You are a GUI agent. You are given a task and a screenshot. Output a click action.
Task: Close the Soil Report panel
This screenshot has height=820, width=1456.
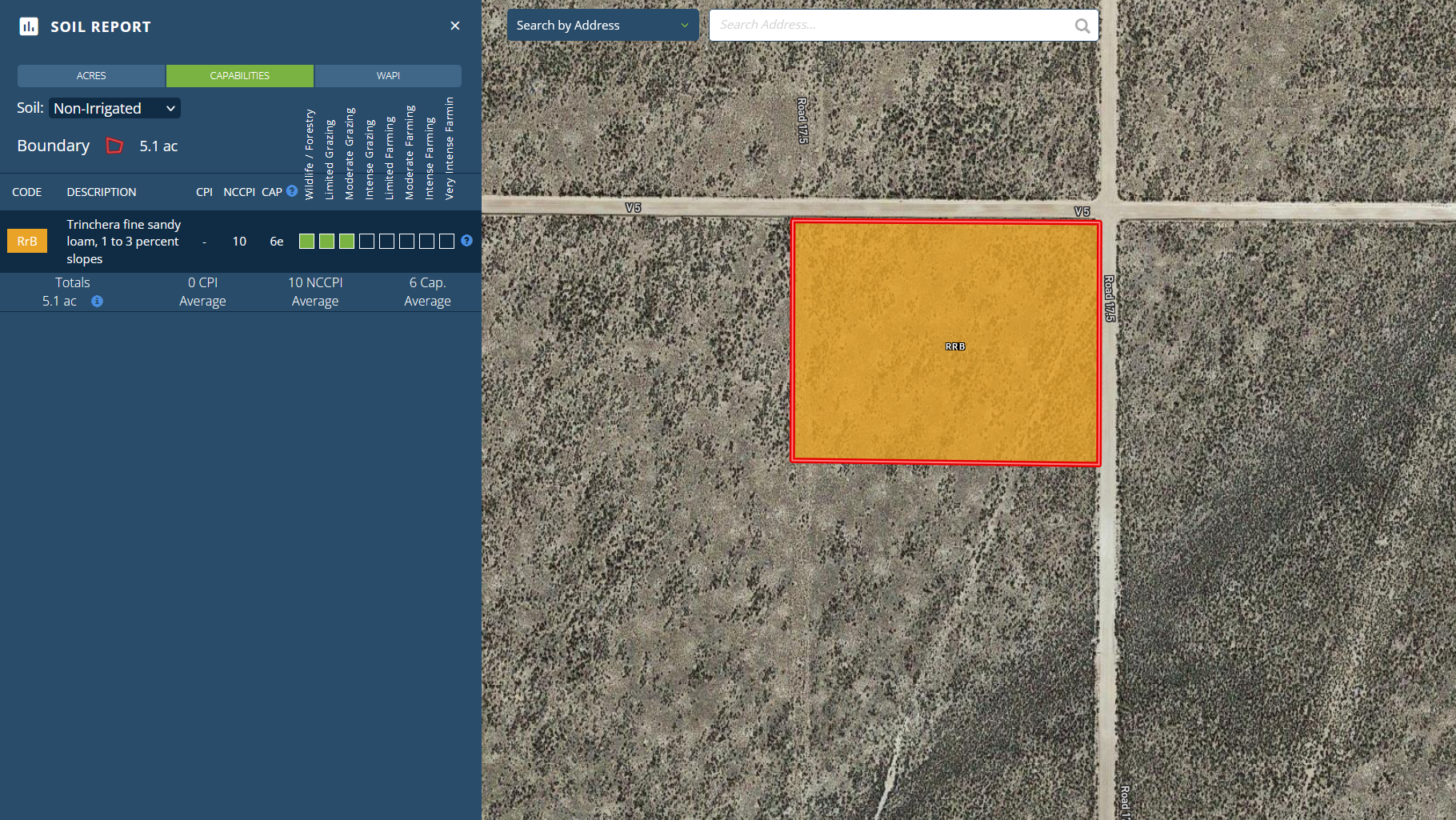point(454,26)
